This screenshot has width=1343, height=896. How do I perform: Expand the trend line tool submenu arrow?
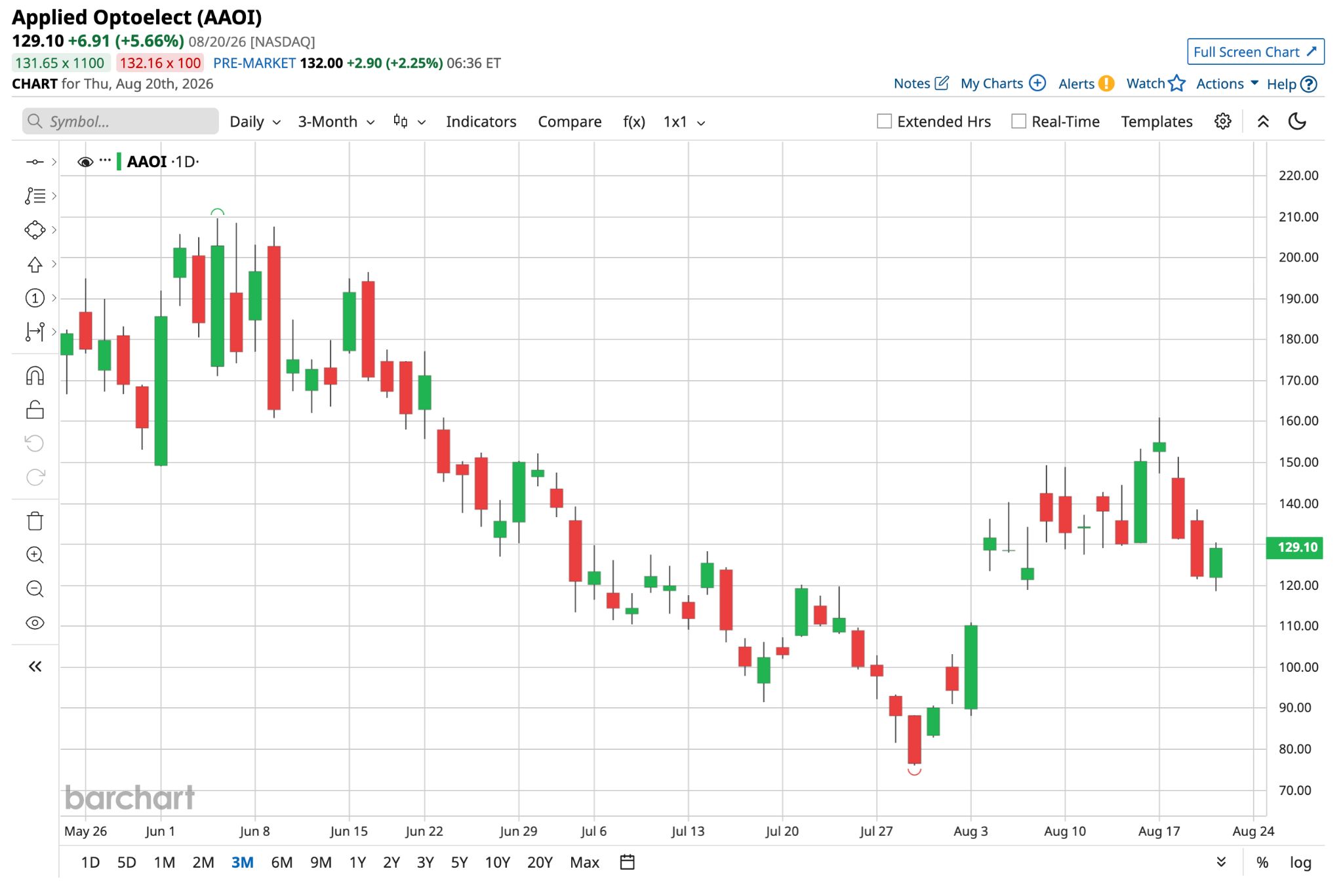(x=54, y=162)
